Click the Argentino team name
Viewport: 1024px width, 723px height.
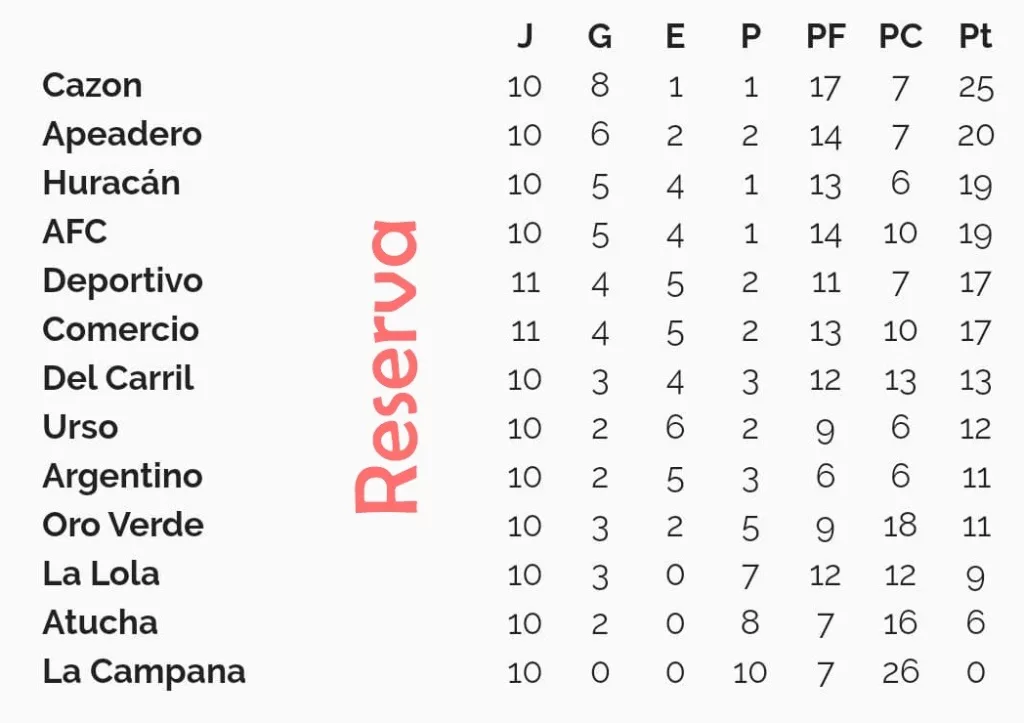(x=123, y=477)
